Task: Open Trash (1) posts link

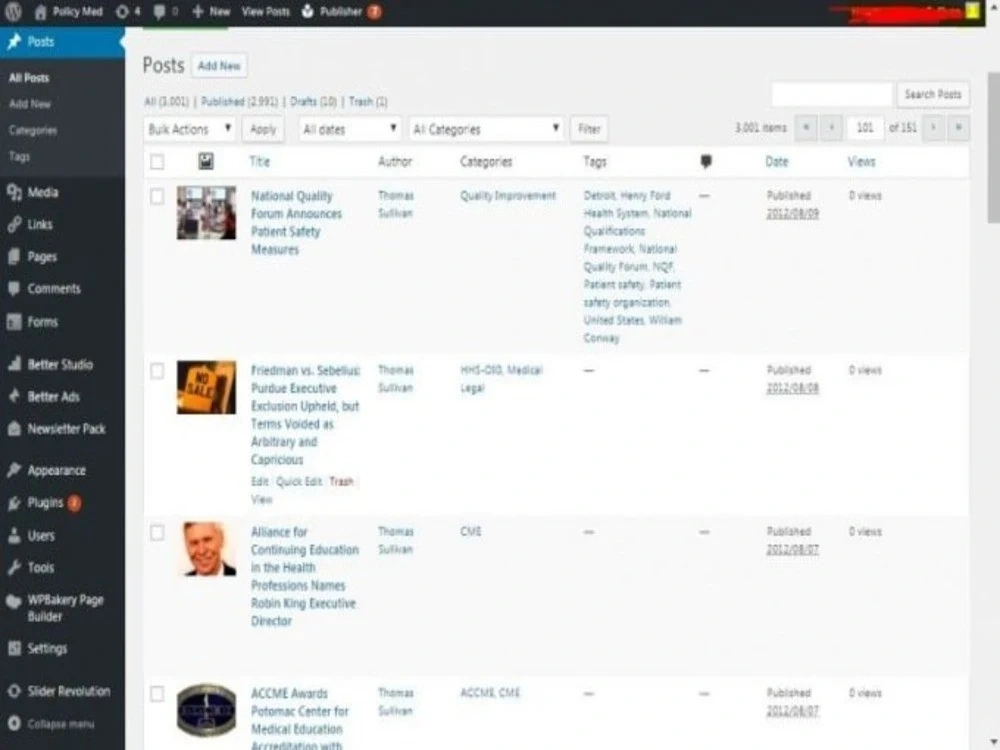Action: coord(368,101)
